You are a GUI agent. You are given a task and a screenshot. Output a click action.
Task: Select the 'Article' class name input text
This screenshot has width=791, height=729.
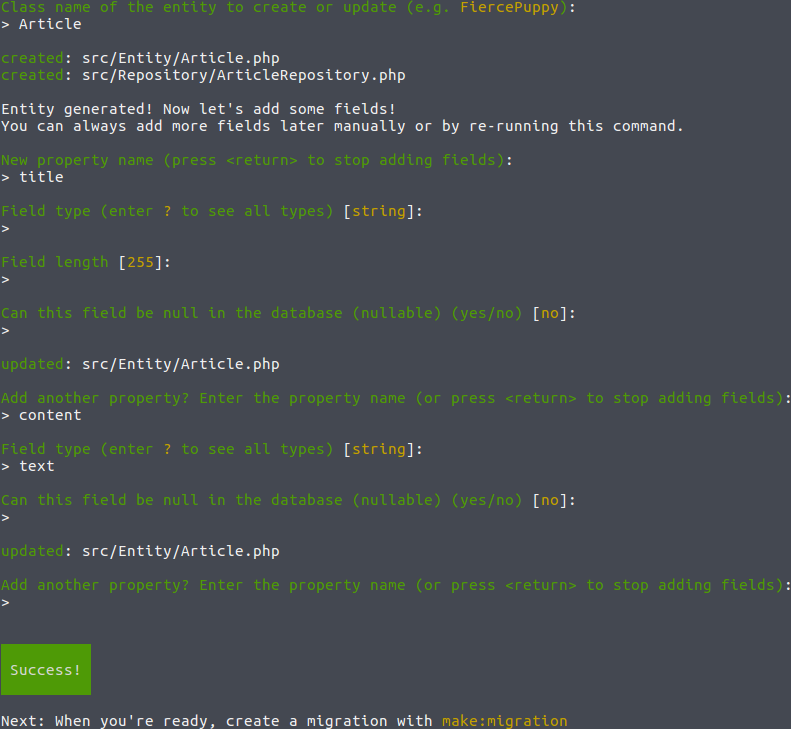[x=50, y=24]
